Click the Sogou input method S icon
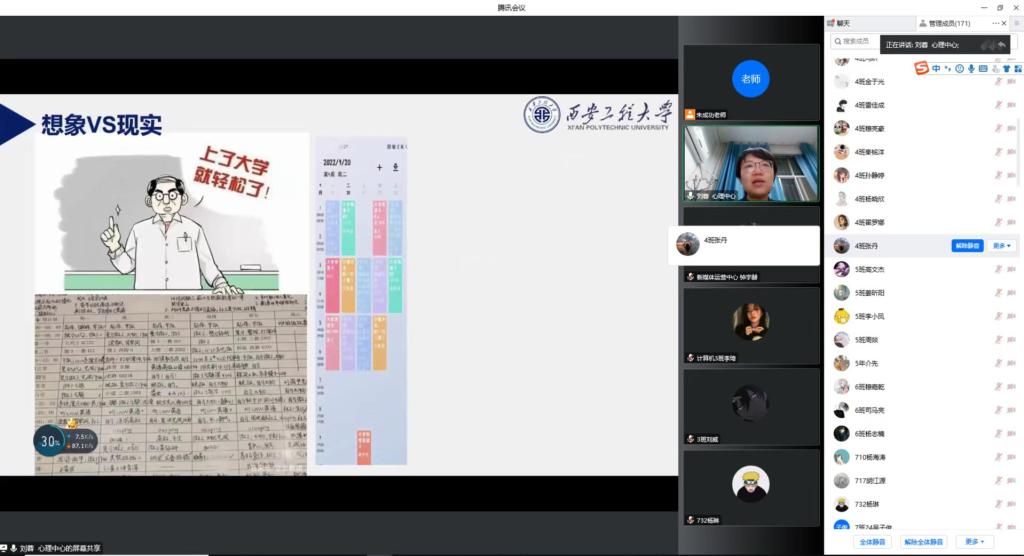 921,68
